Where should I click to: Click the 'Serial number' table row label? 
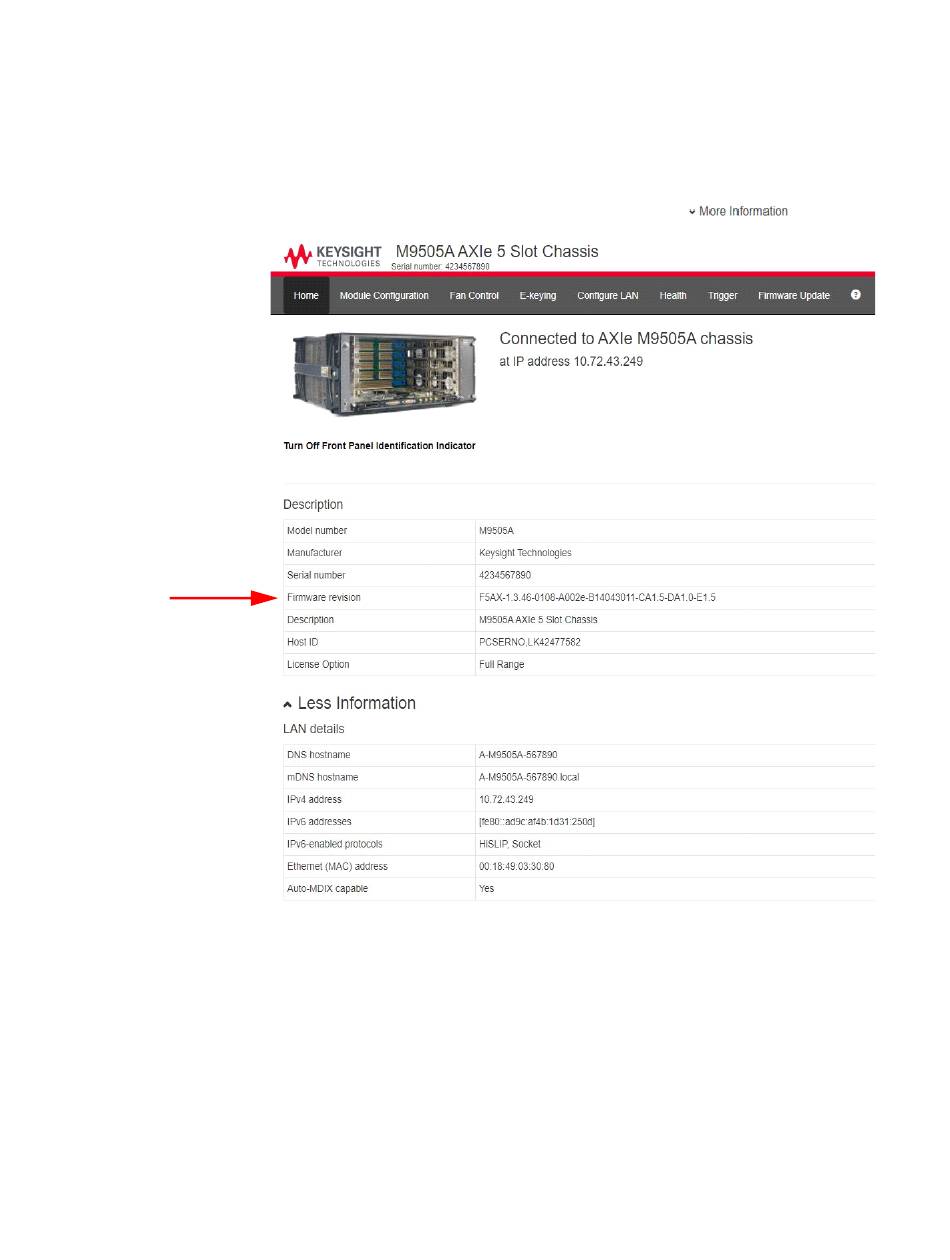(316, 576)
